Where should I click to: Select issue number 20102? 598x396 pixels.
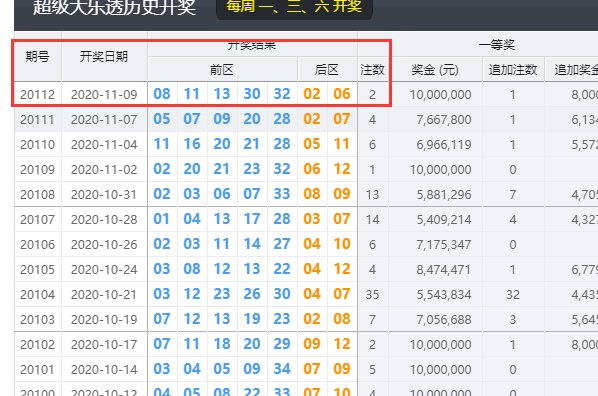tap(37, 344)
